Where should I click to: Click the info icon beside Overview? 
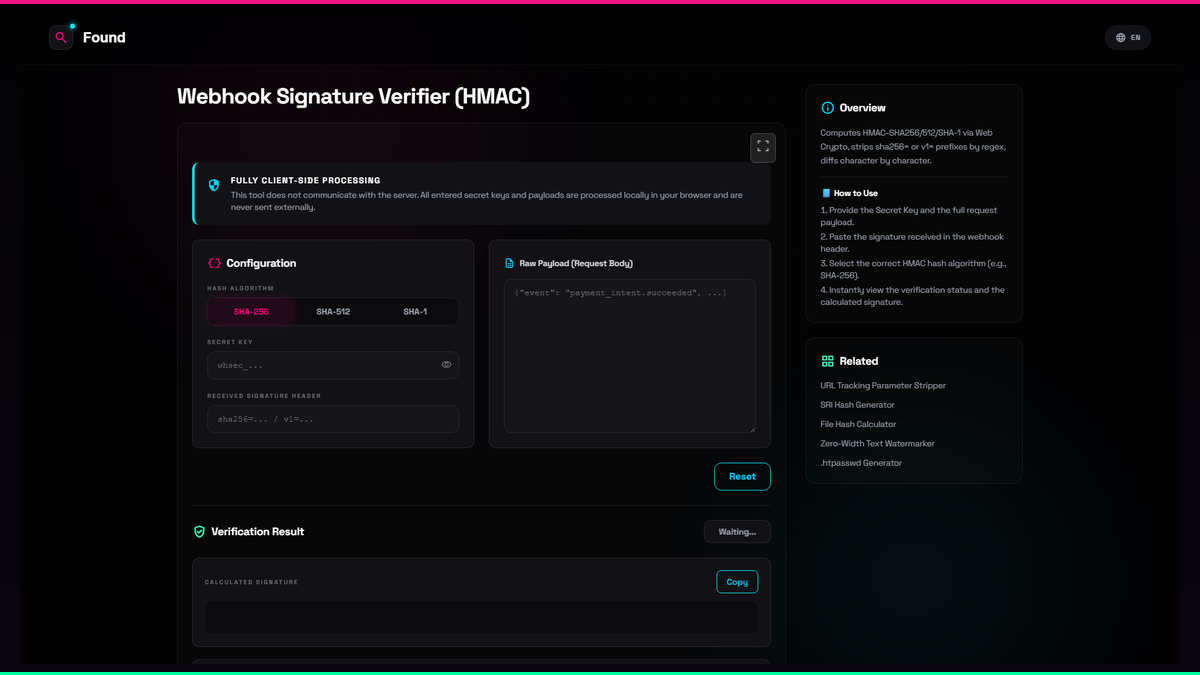pos(827,108)
